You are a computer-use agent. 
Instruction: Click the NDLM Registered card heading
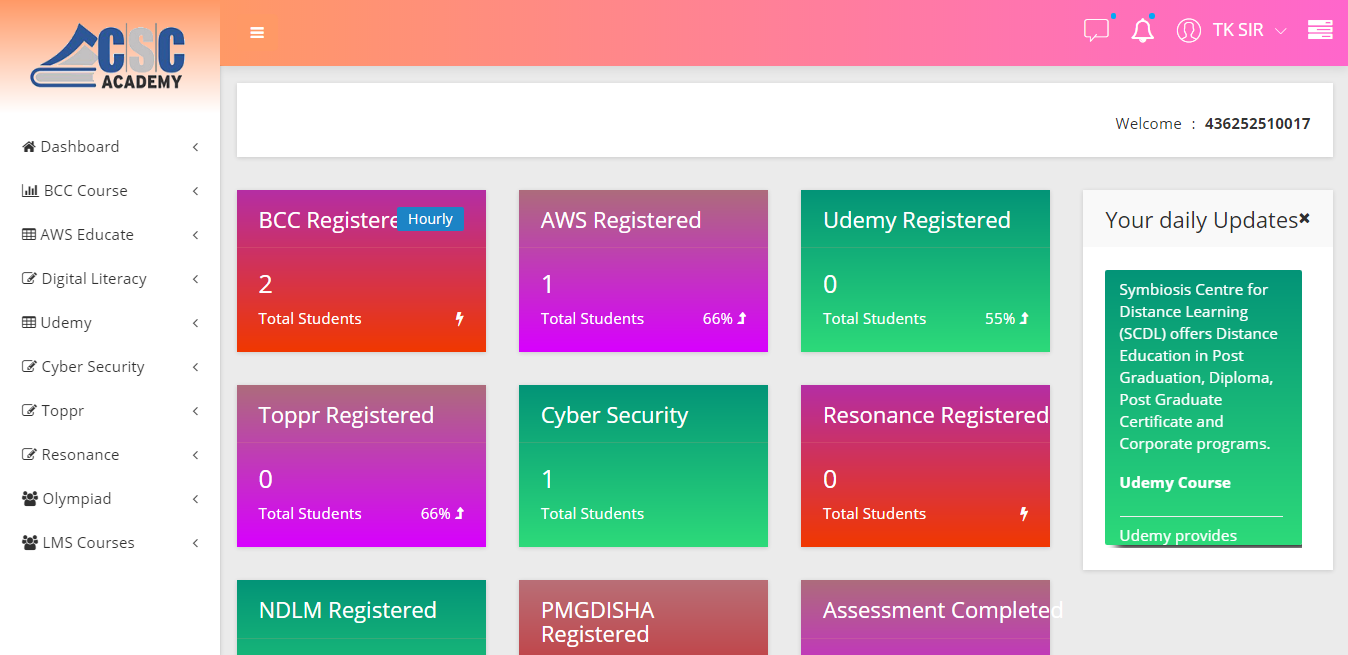348,610
